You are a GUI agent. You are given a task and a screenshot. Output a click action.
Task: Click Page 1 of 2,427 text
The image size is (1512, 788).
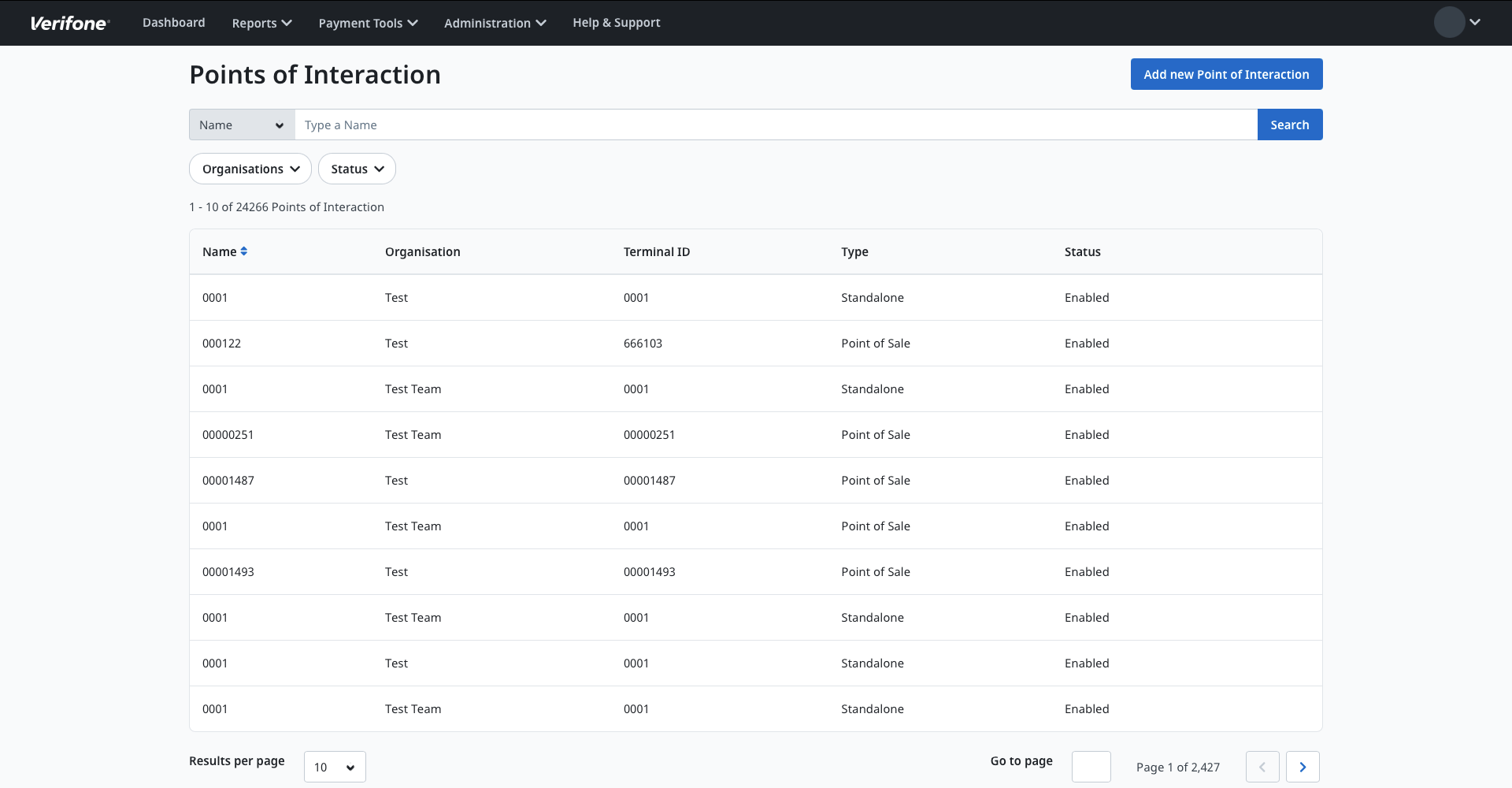click(1177, 768)
